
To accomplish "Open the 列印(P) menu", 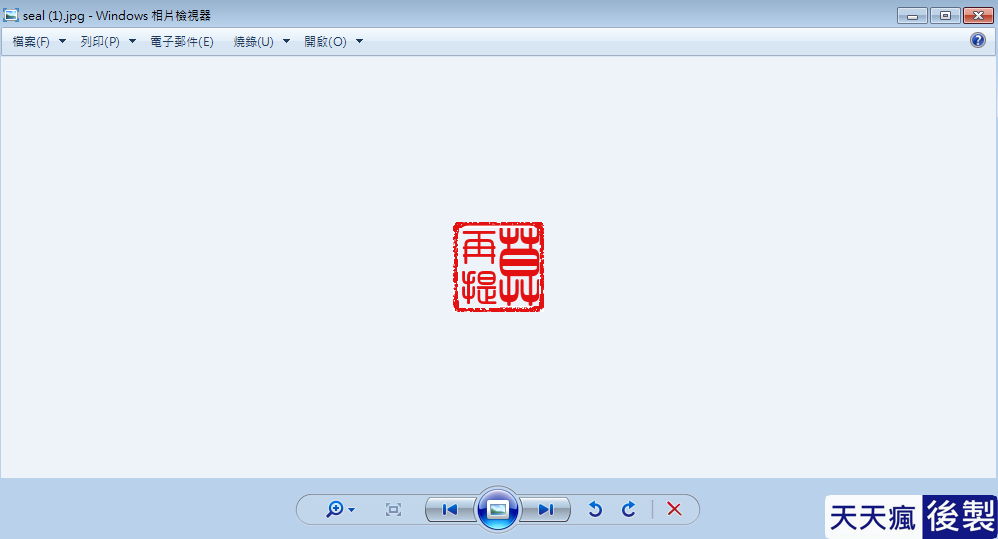I will [x=100, y=41].
